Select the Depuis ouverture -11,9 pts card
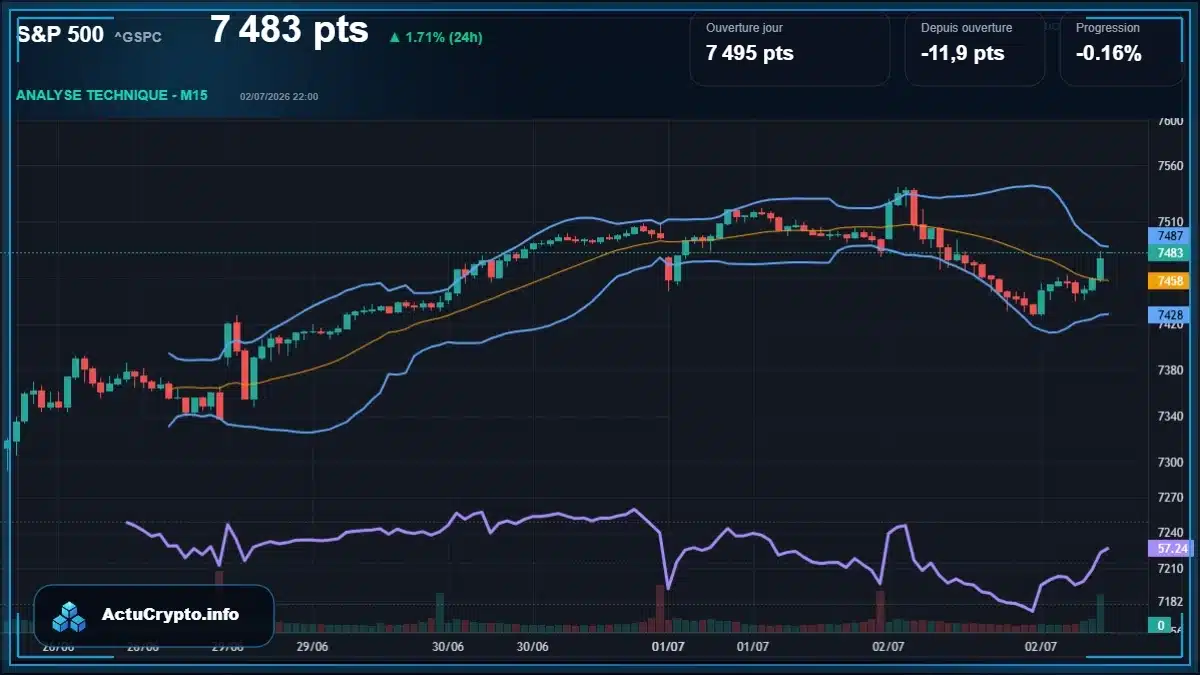Viewport: 1200px width, 675px height. click(975, 49)
